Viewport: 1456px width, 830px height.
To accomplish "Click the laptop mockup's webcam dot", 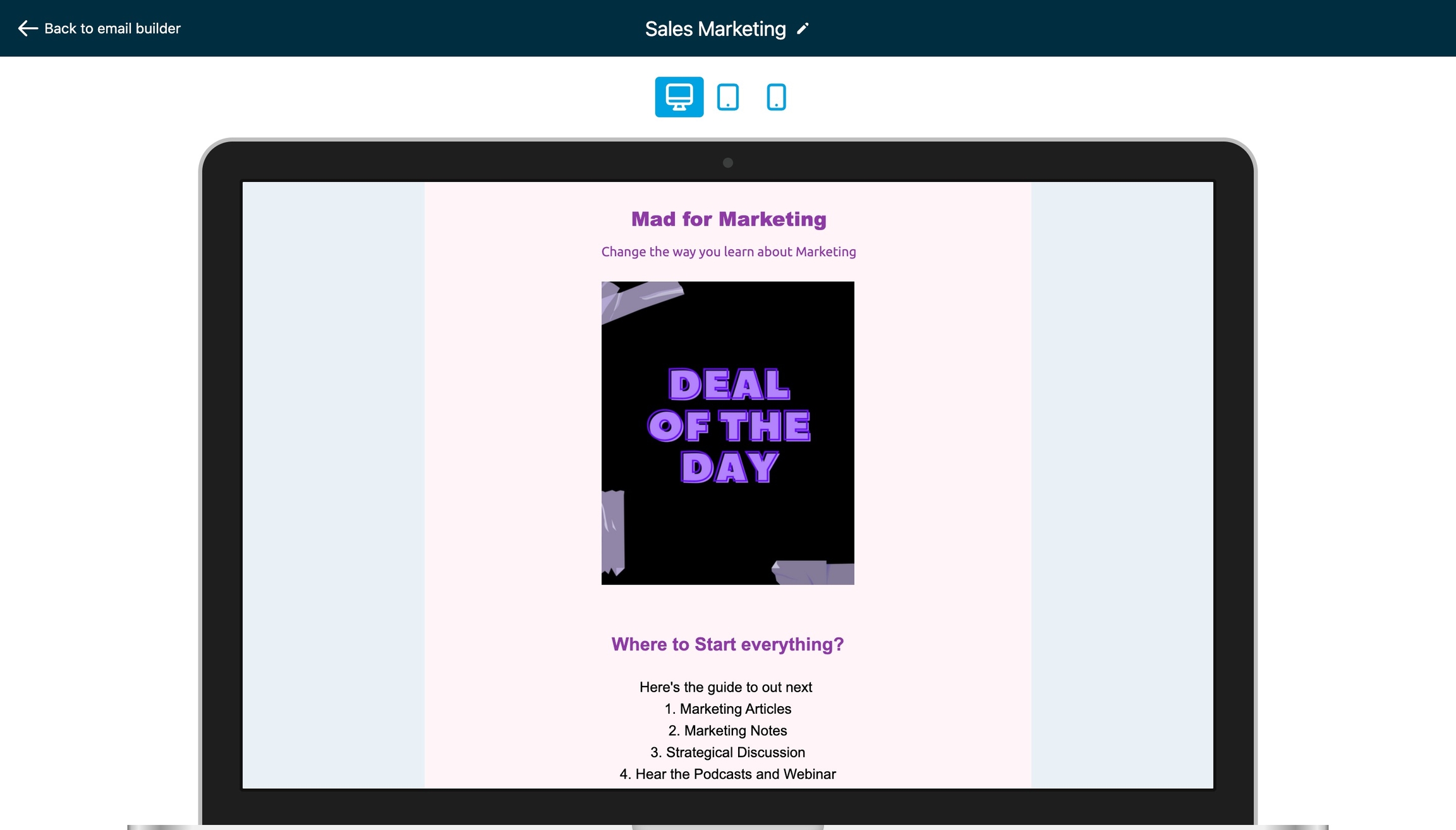I will tap(728, 163).
